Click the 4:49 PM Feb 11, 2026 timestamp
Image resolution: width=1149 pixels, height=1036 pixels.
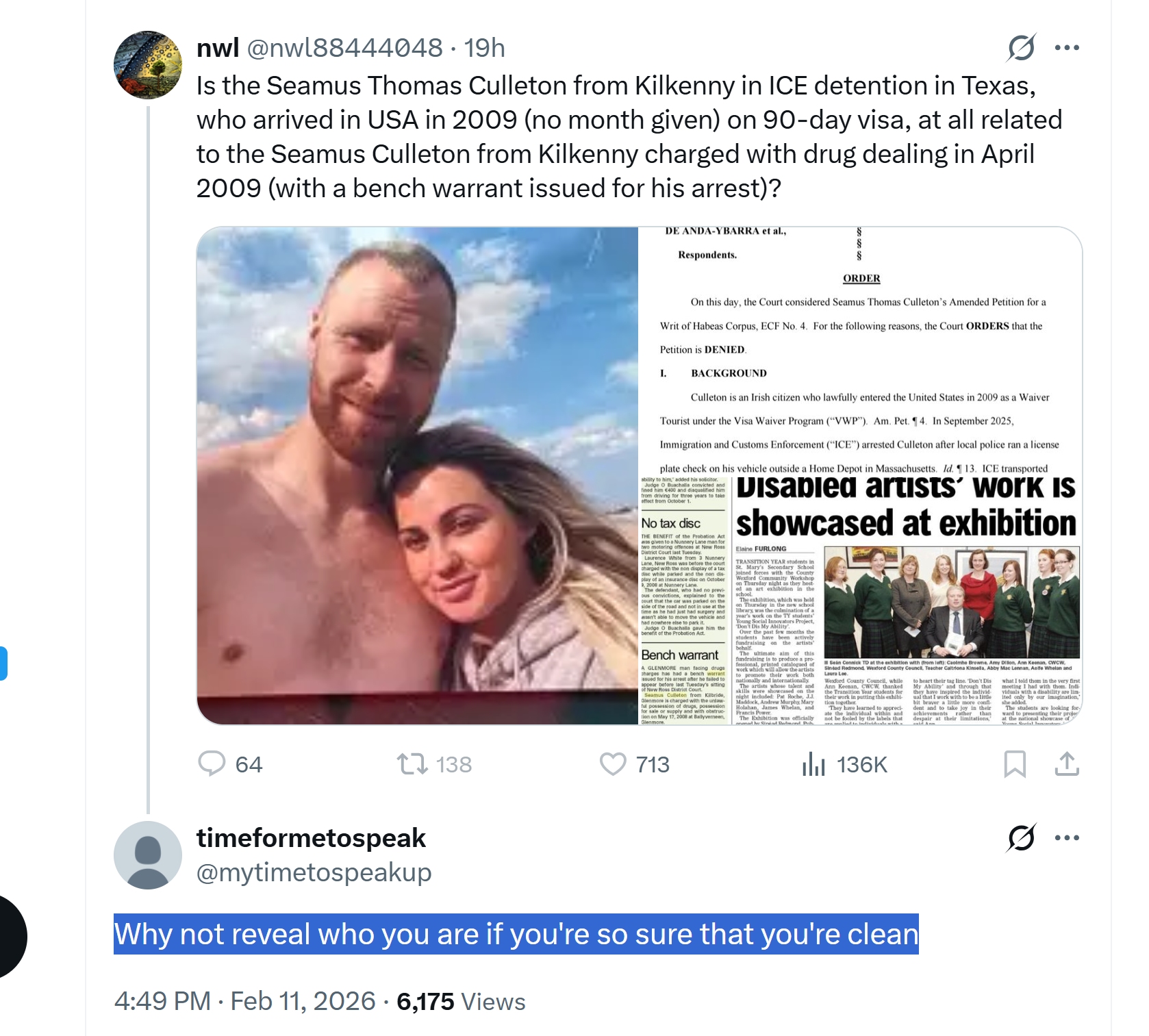coord(245,1001)
